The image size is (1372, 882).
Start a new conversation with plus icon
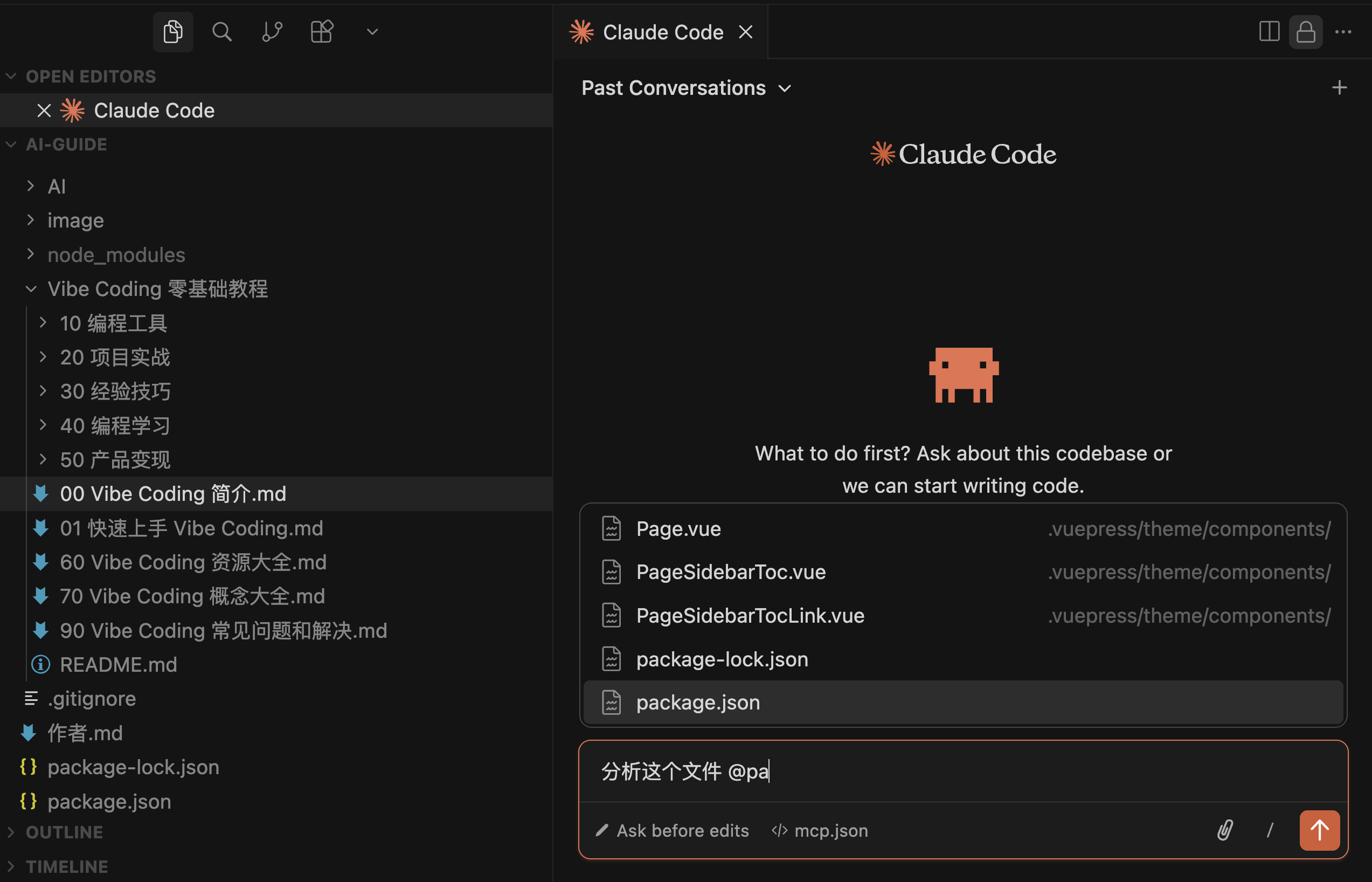[1339, 88]
